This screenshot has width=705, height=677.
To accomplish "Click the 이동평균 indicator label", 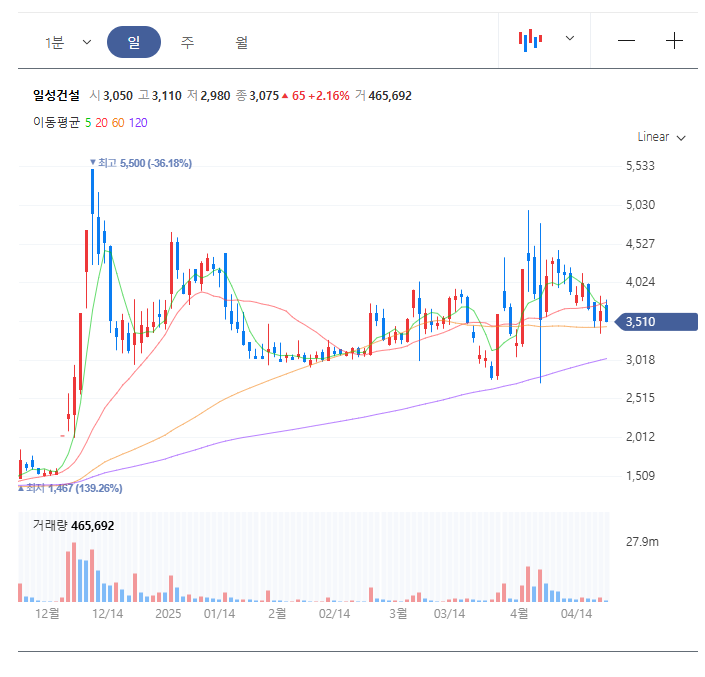I will pos(56,122).
